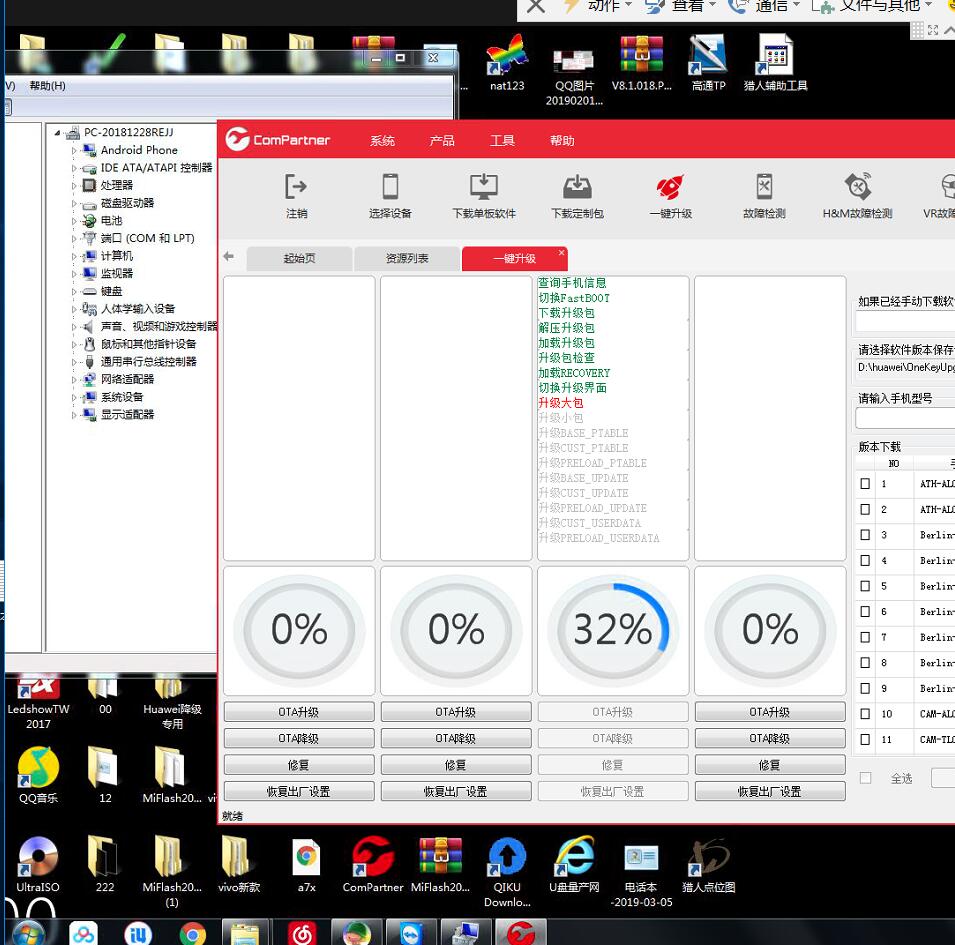Click 恢复出厂设置 under the fourth device slot

tap(770, 791)
